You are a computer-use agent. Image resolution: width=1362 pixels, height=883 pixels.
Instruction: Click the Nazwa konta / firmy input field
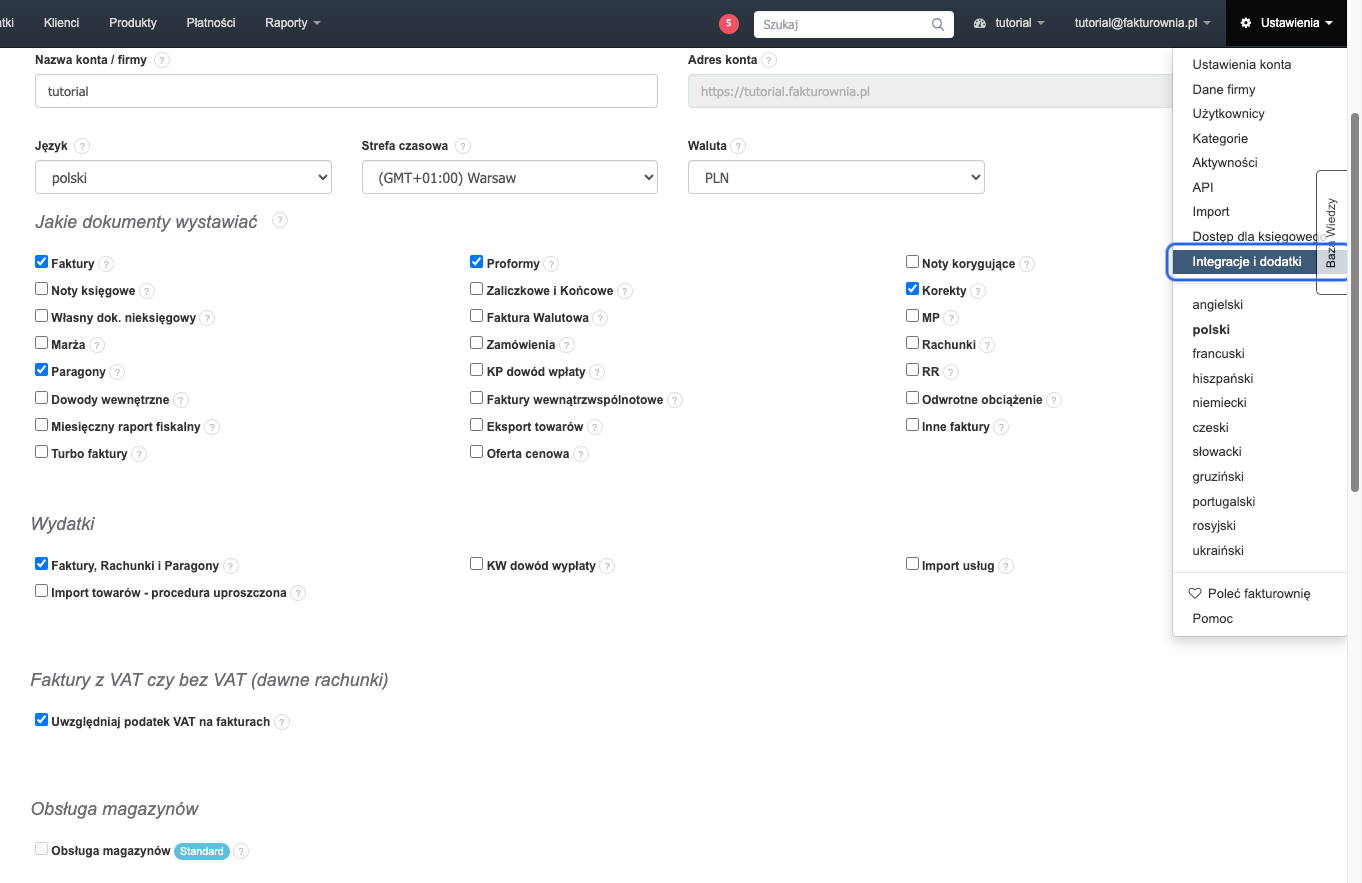click(346, 91)
